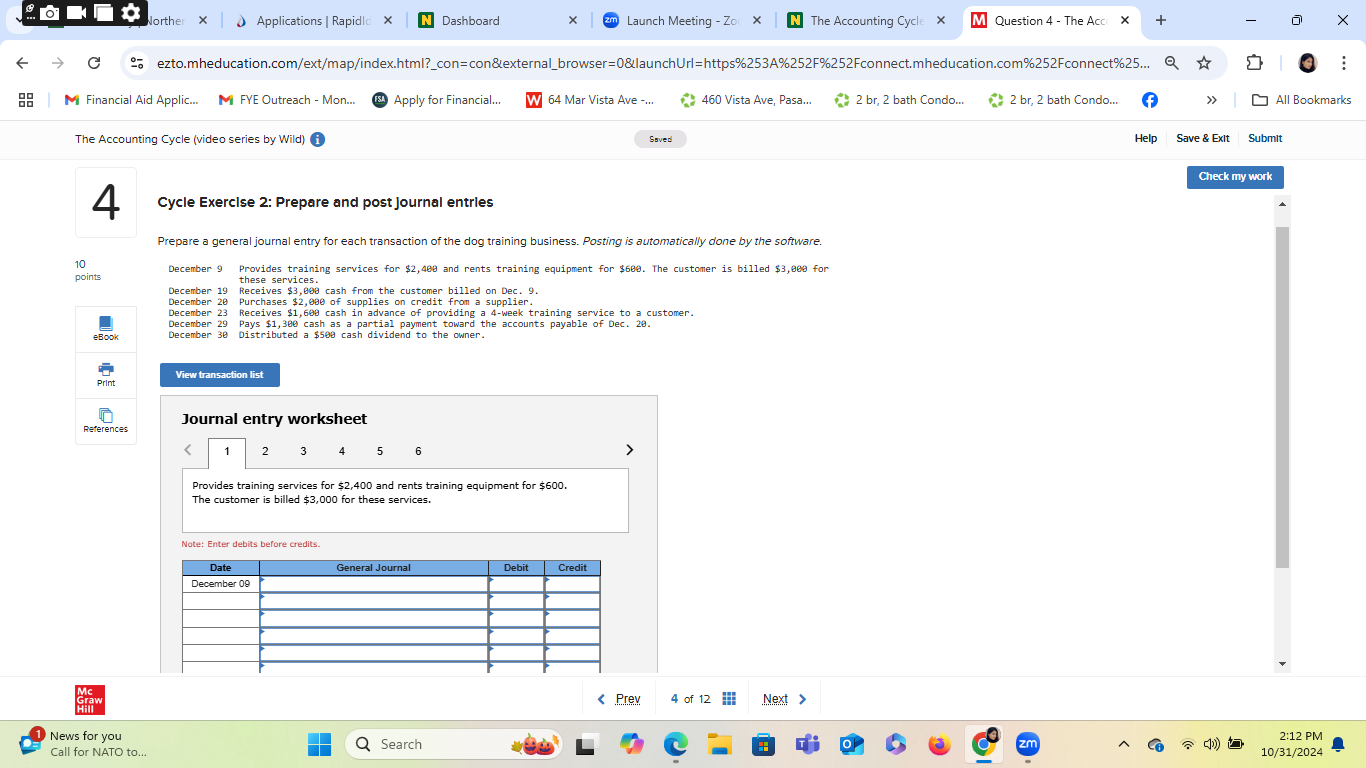Click the View transaction list button
The image size is (1366, 768).
click(219, 375)
